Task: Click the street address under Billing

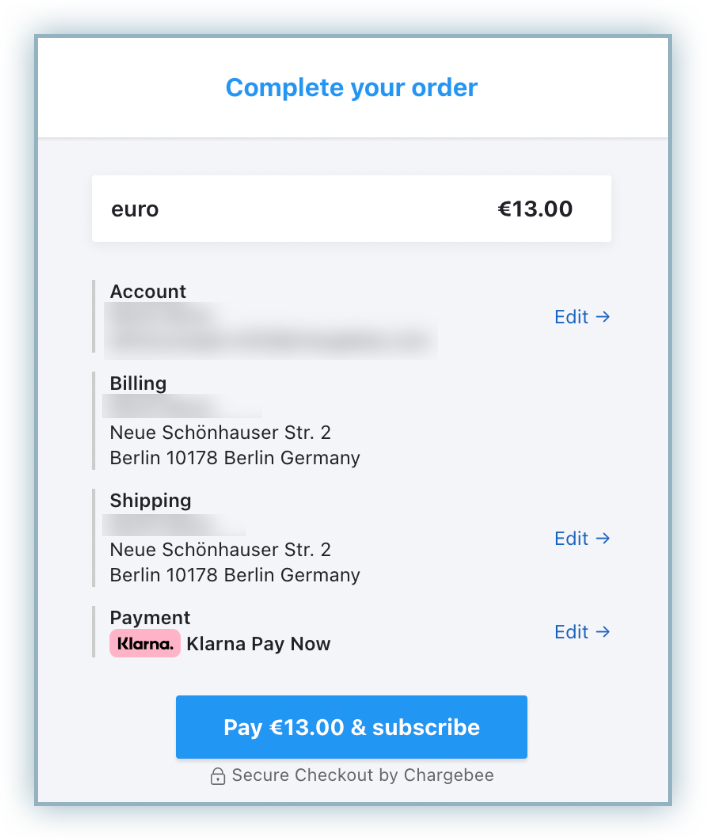Action: coord(220,433)
